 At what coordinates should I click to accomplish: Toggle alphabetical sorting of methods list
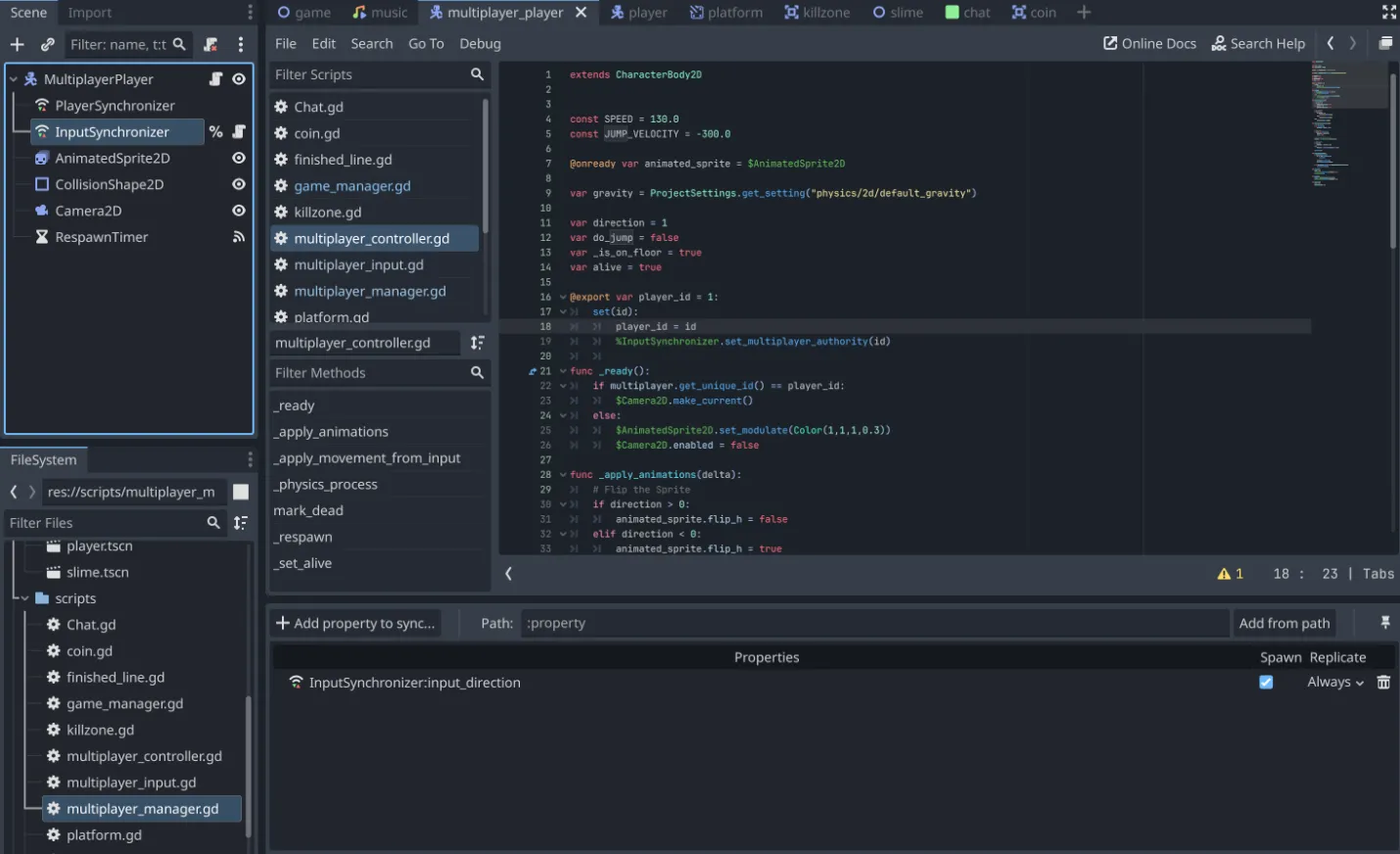pos(477,343)
